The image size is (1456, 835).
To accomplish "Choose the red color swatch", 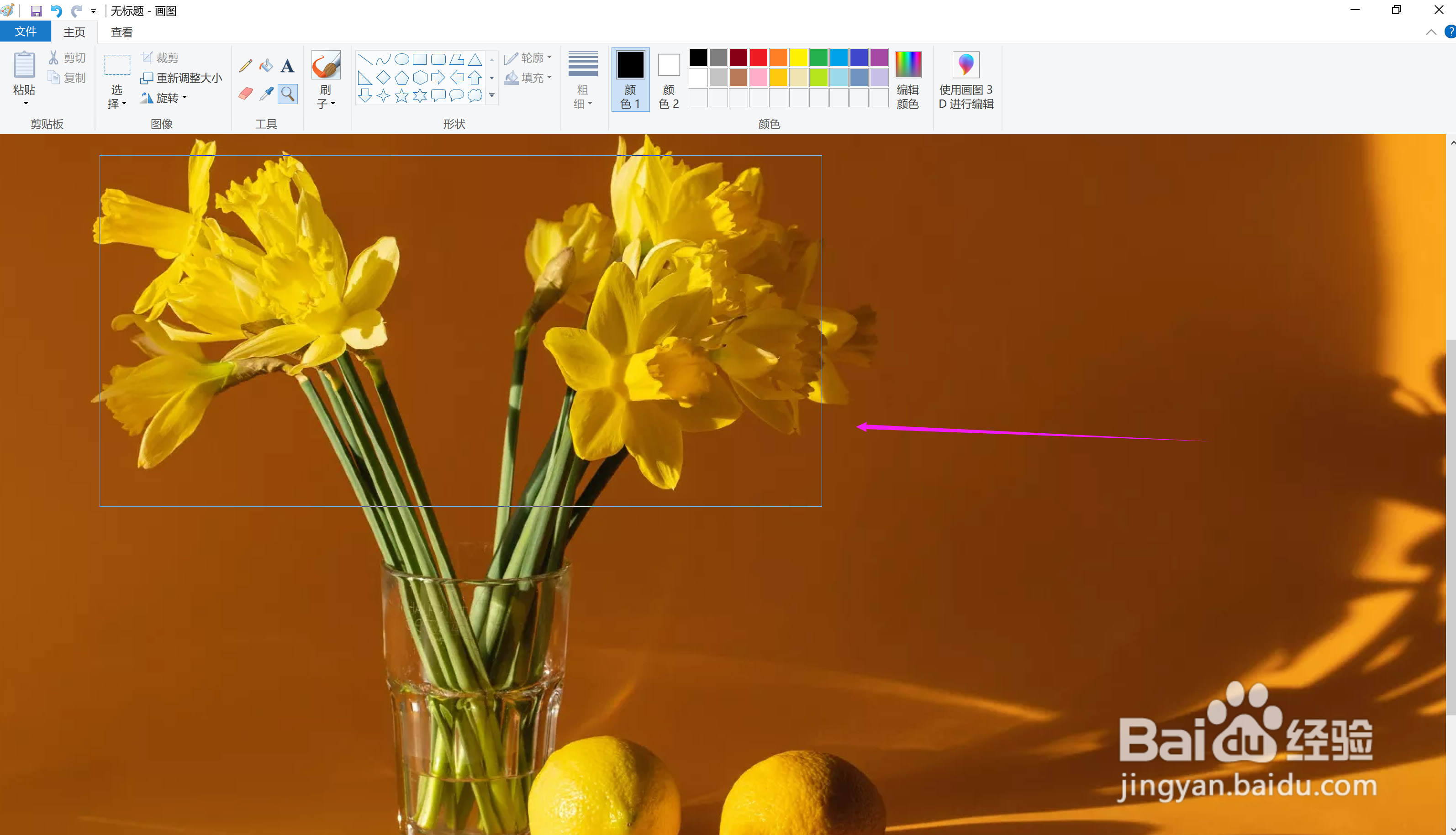I will point(759,58).
